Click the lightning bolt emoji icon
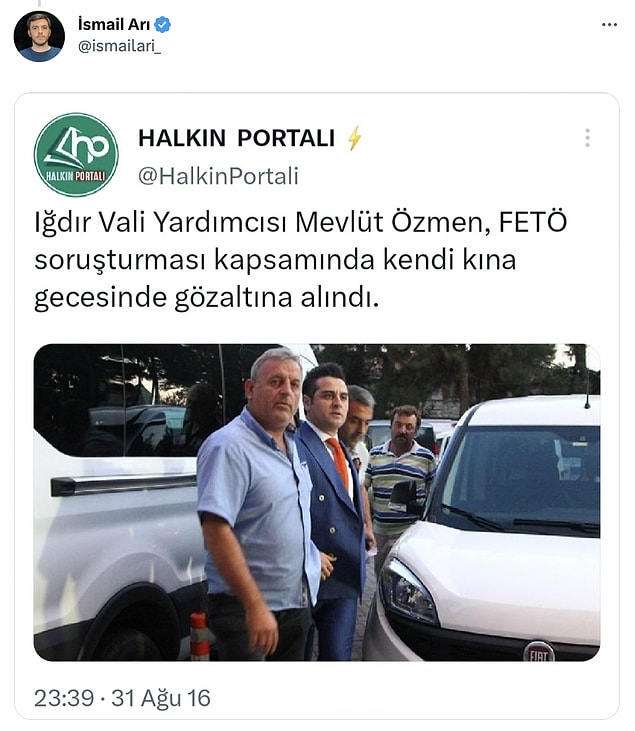The height and width of the screenshot is (731, 635). [x=354, y=138]
